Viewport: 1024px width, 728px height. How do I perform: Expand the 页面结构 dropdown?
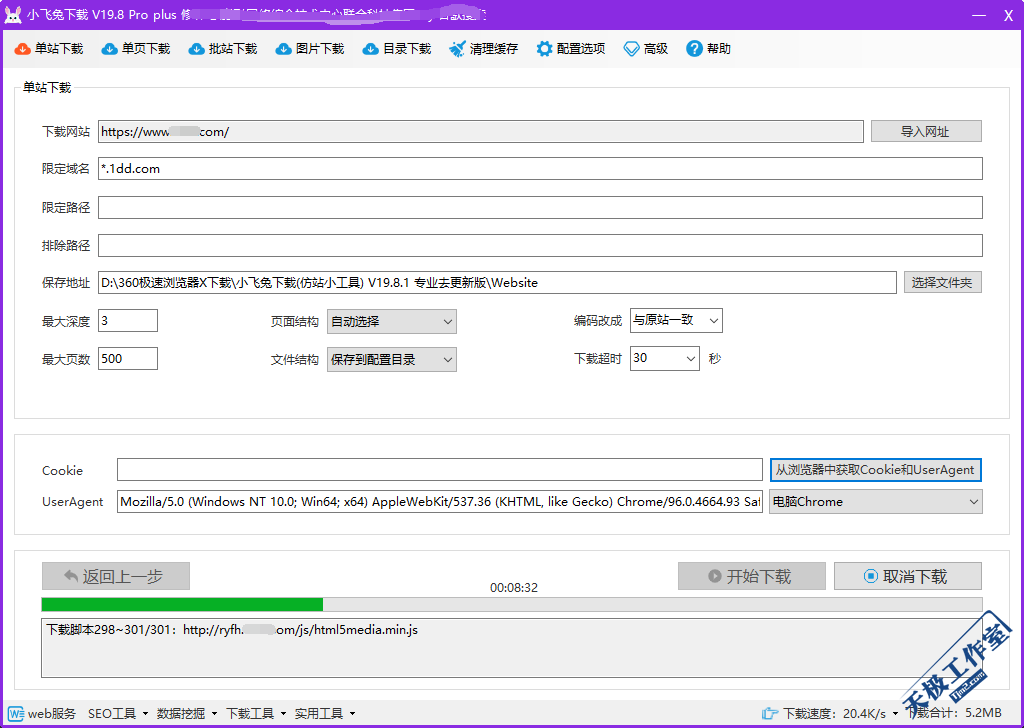pyautogui.click(x=392, y=321)
